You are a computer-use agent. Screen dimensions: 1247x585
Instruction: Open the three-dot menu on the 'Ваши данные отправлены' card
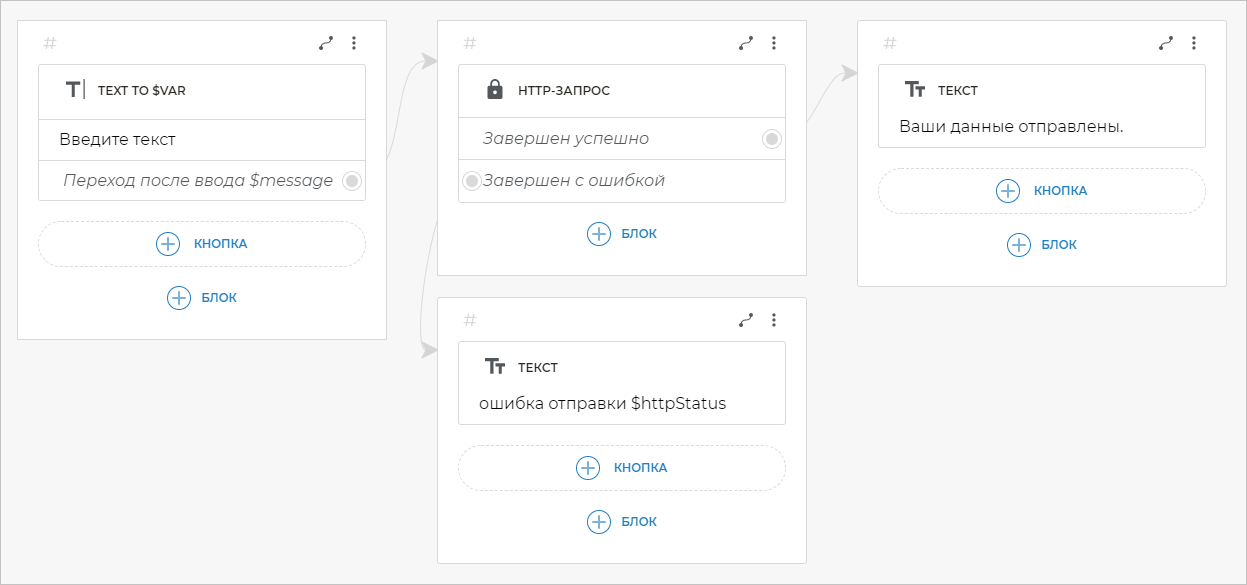click(x=1194, y=43)
